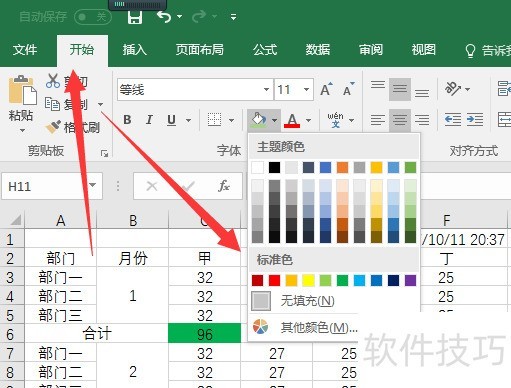The image size is (511, 388).
Task: Click the Decrease Font Size icon
Action: coord(349,89)
